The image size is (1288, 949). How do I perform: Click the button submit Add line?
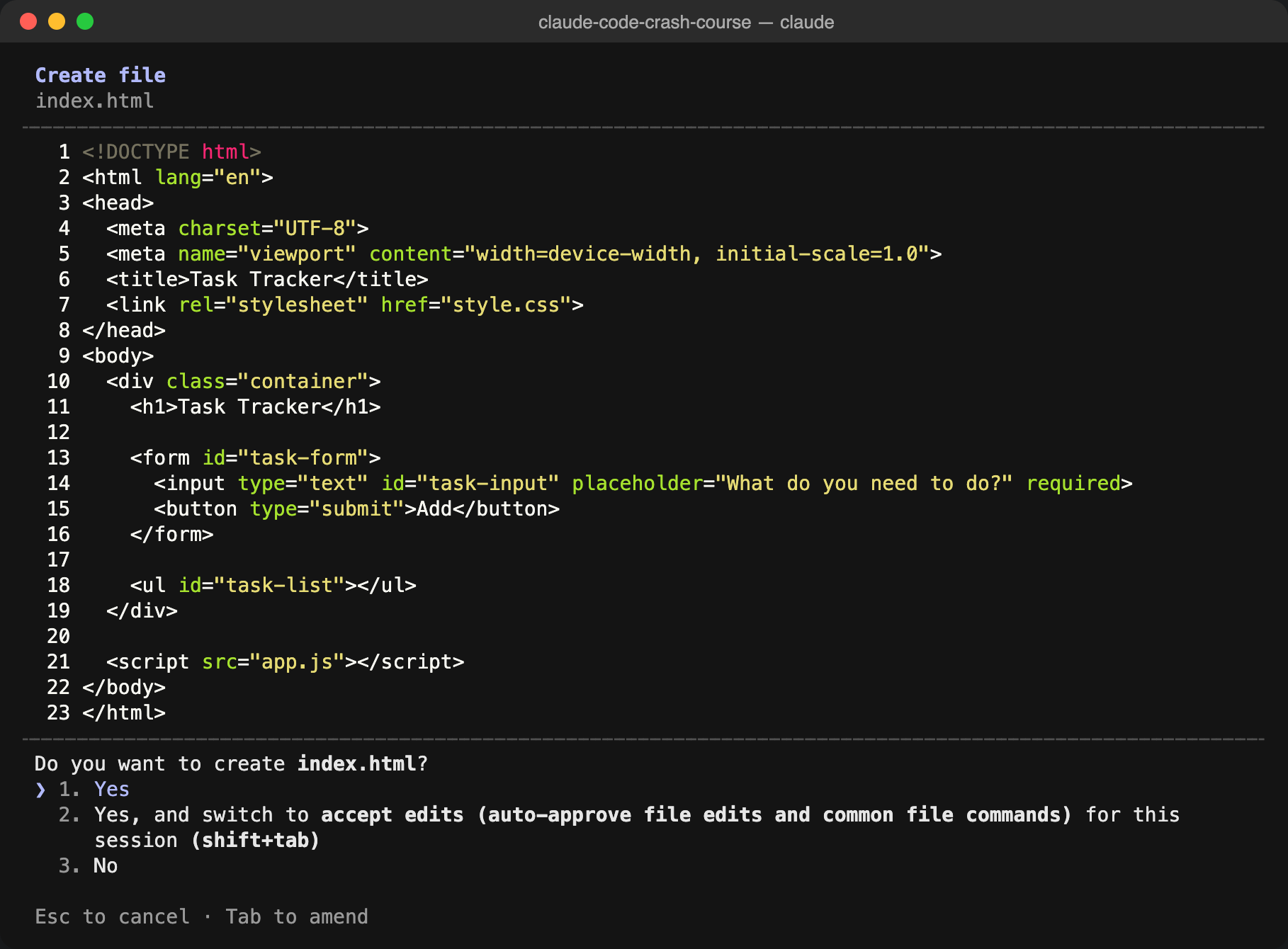click(357, 508)
